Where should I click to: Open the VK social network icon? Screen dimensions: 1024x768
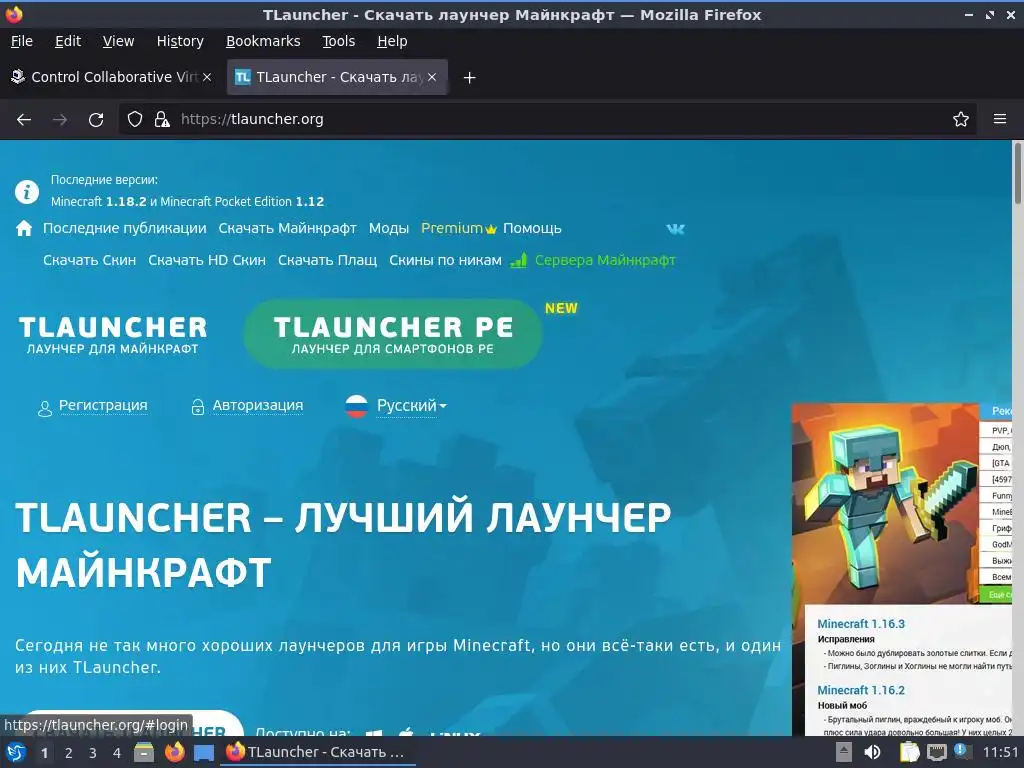pos(675,229)
